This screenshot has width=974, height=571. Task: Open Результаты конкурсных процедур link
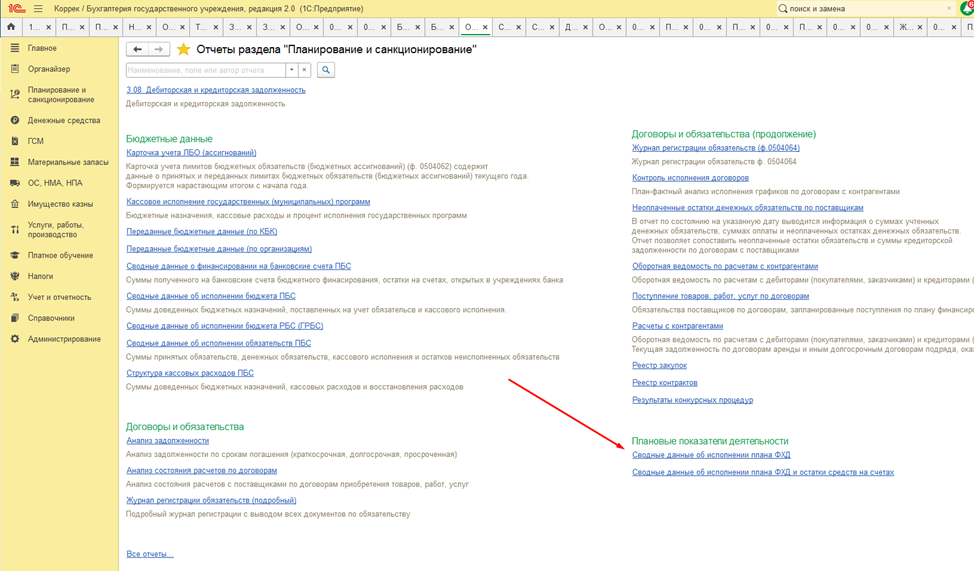693,401
